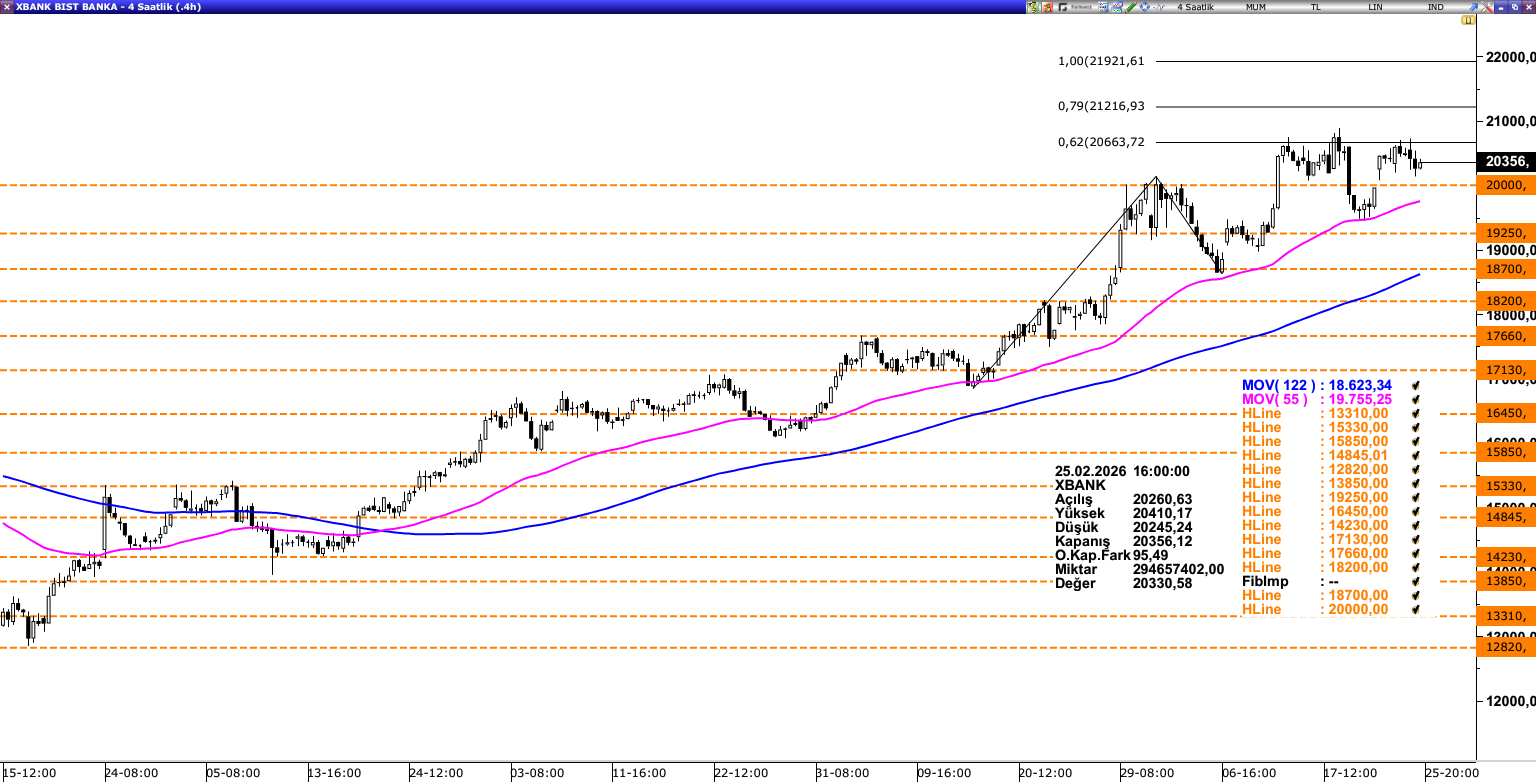
Task: Select the green pencil drawing tool
Action: [x=1130, y=7]
